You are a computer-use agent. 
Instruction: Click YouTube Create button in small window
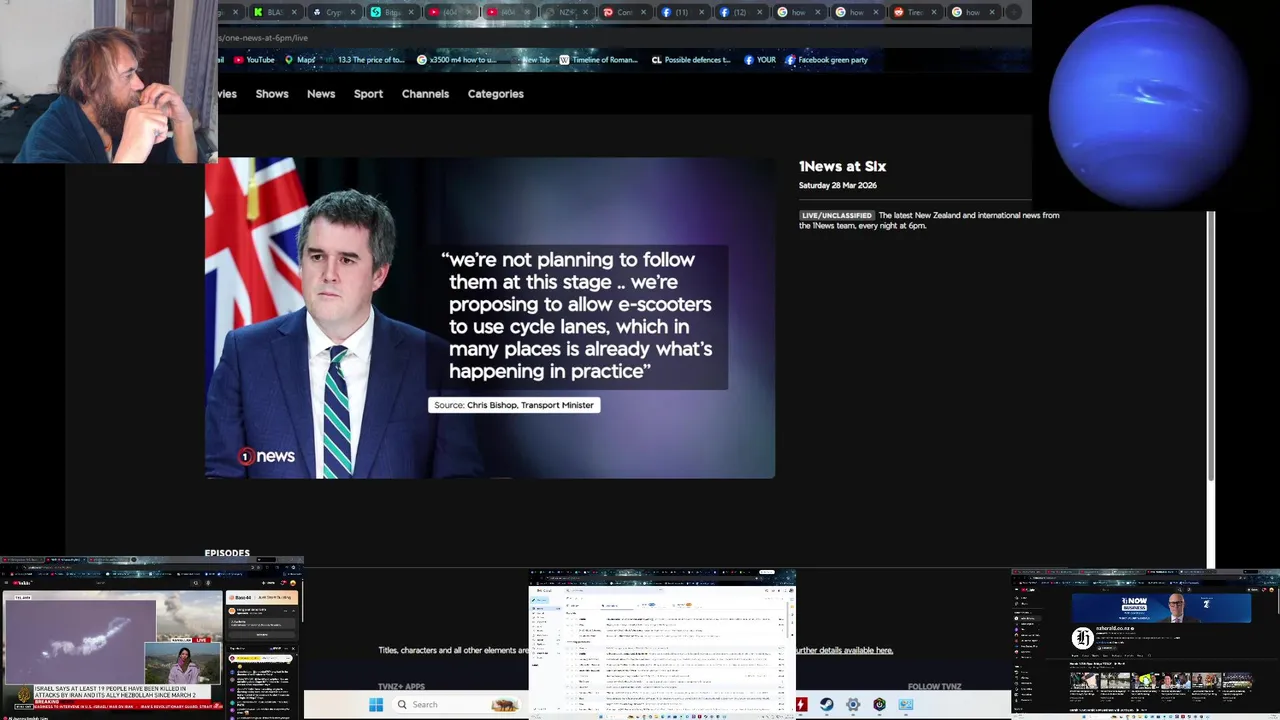(266, 582)
